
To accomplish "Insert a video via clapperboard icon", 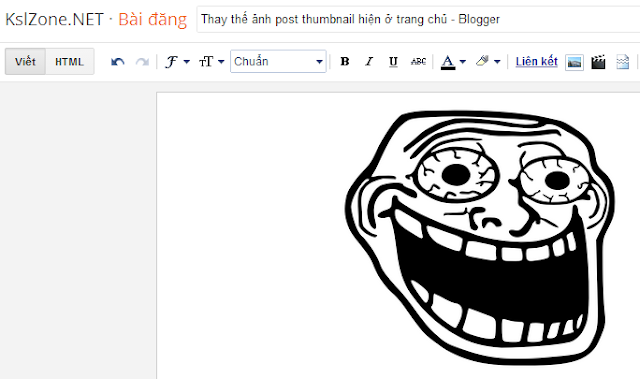I will 598,62.
